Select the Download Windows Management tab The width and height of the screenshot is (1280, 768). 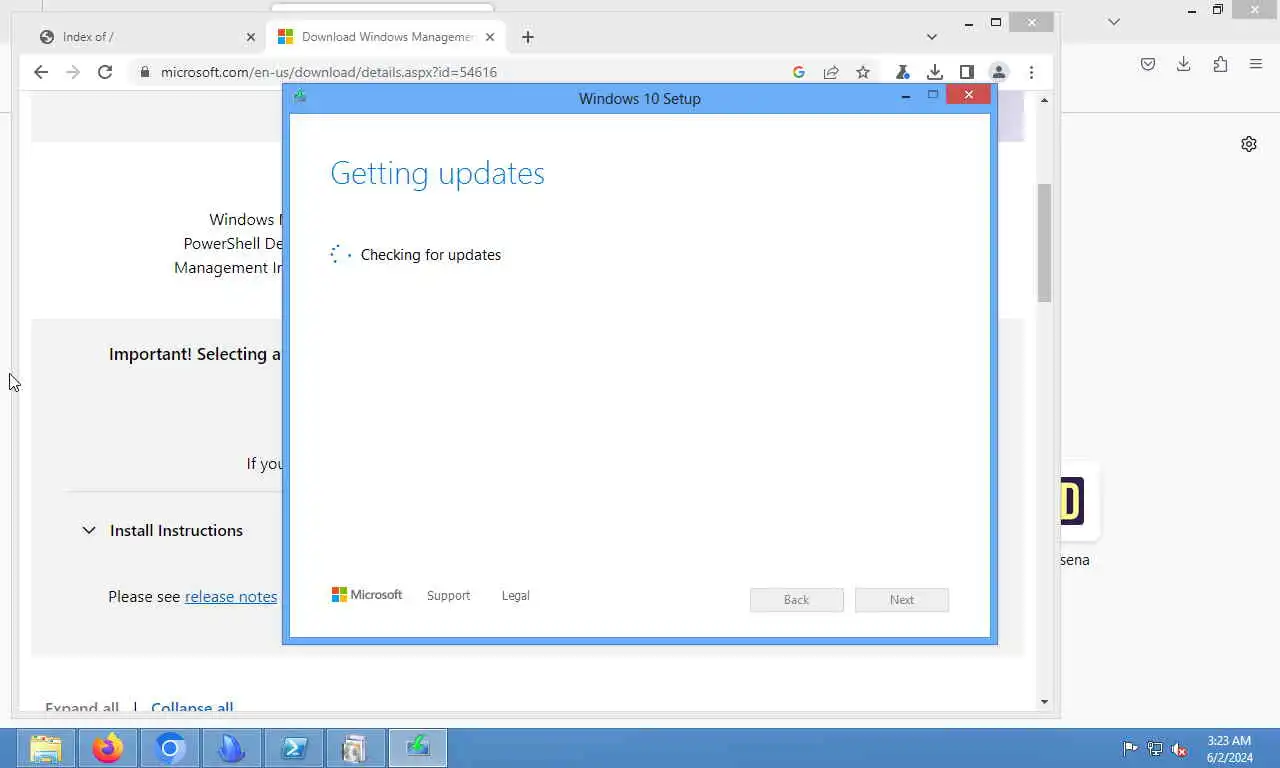(386, 37)
